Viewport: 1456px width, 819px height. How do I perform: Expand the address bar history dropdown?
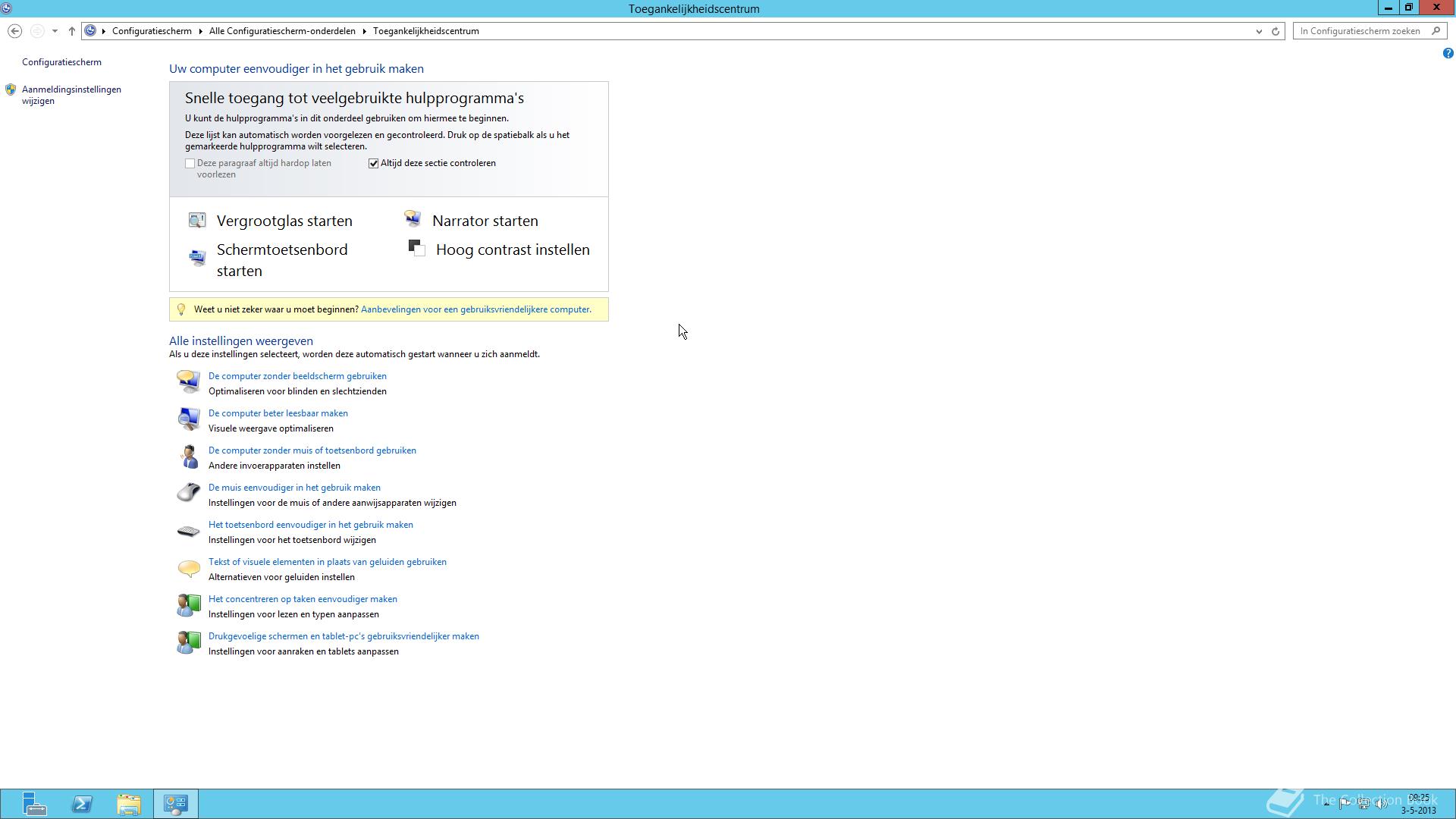pos(1259,31)
